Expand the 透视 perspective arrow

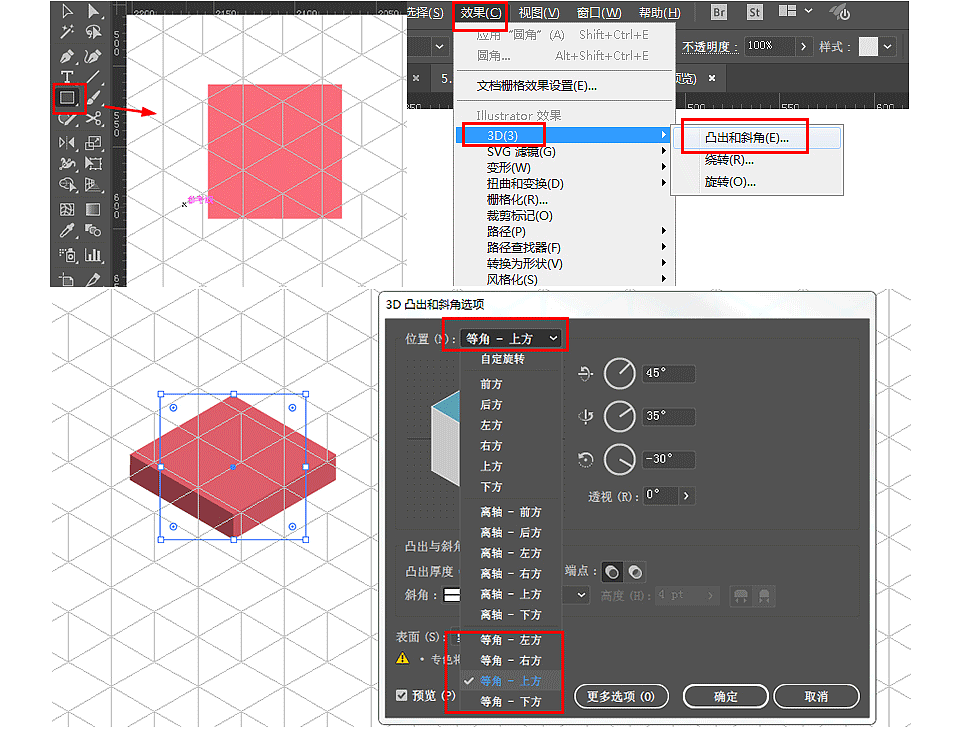pos(686,495)
